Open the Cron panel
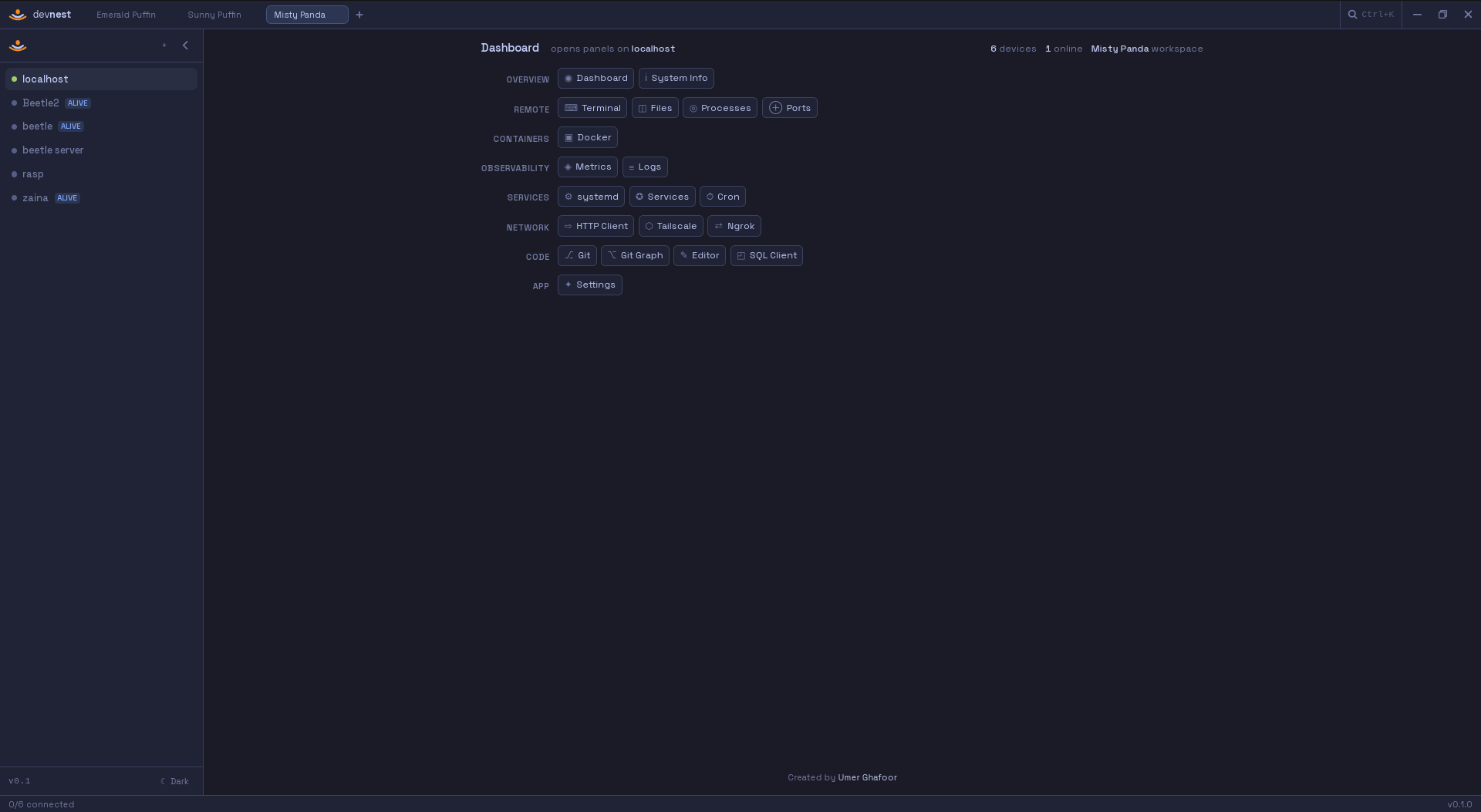 tap(723, 197)
